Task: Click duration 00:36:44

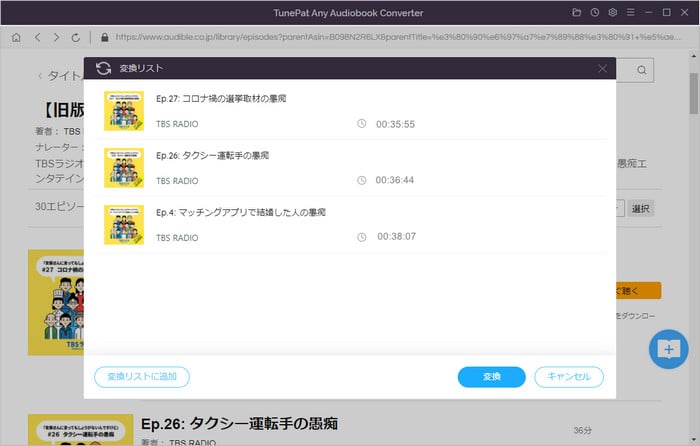Action: (x=395, y=180)
